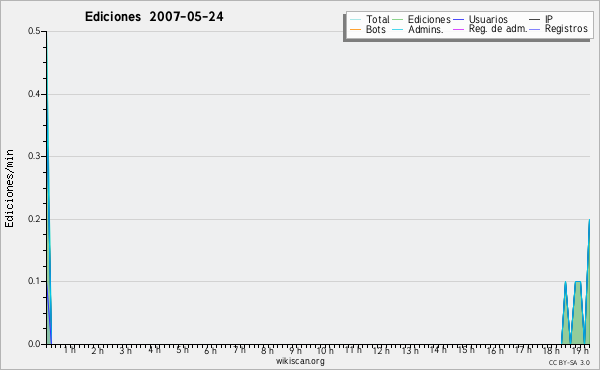Click the '12 h' x-axis label

pyautogui.click(x=381, y=350)
